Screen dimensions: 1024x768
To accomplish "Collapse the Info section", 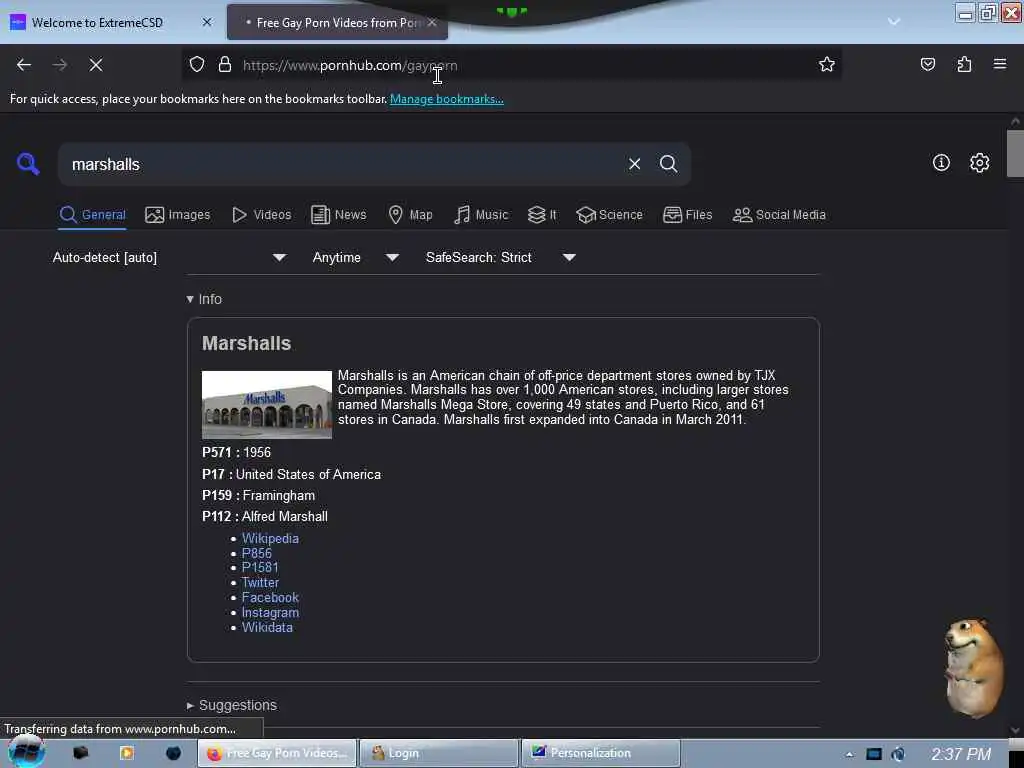I will coord(204,299).
